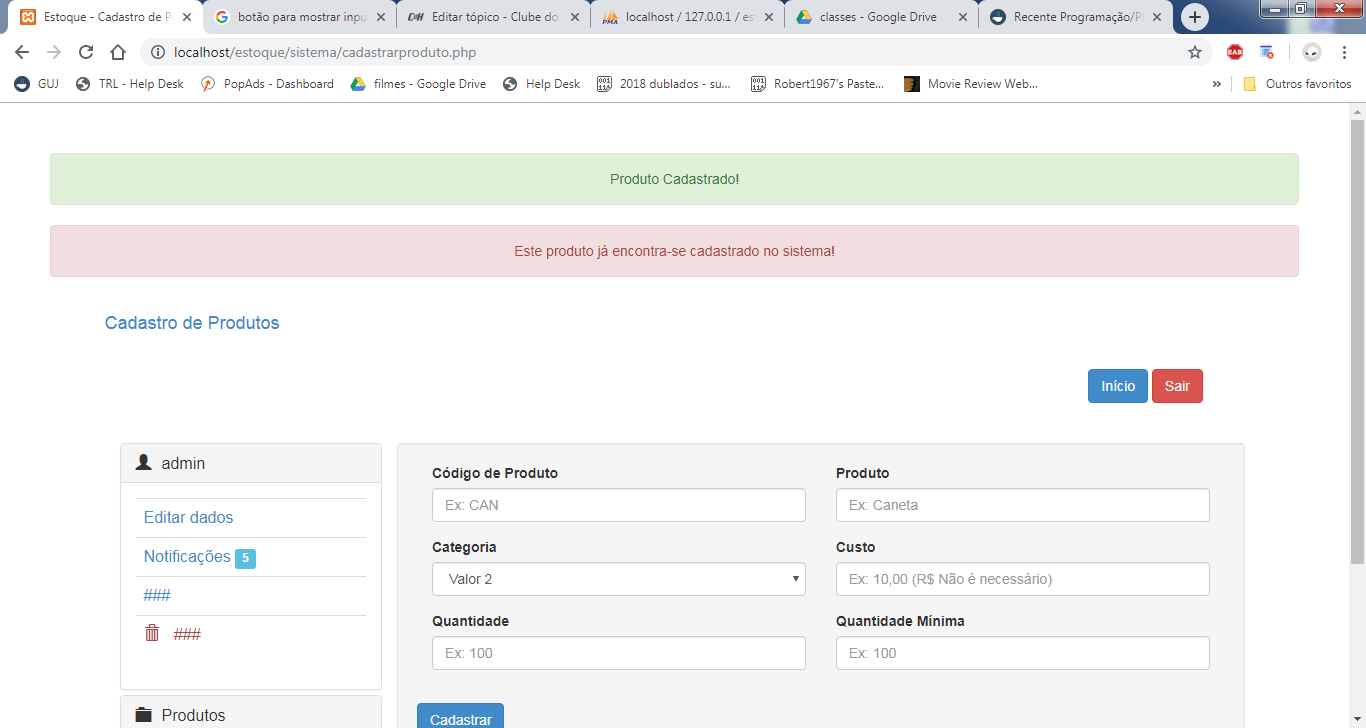Image resolution: width=1366 pixels, height=728 pixels.
Task: Click the red ### link beside the trash
Action: 187,634
